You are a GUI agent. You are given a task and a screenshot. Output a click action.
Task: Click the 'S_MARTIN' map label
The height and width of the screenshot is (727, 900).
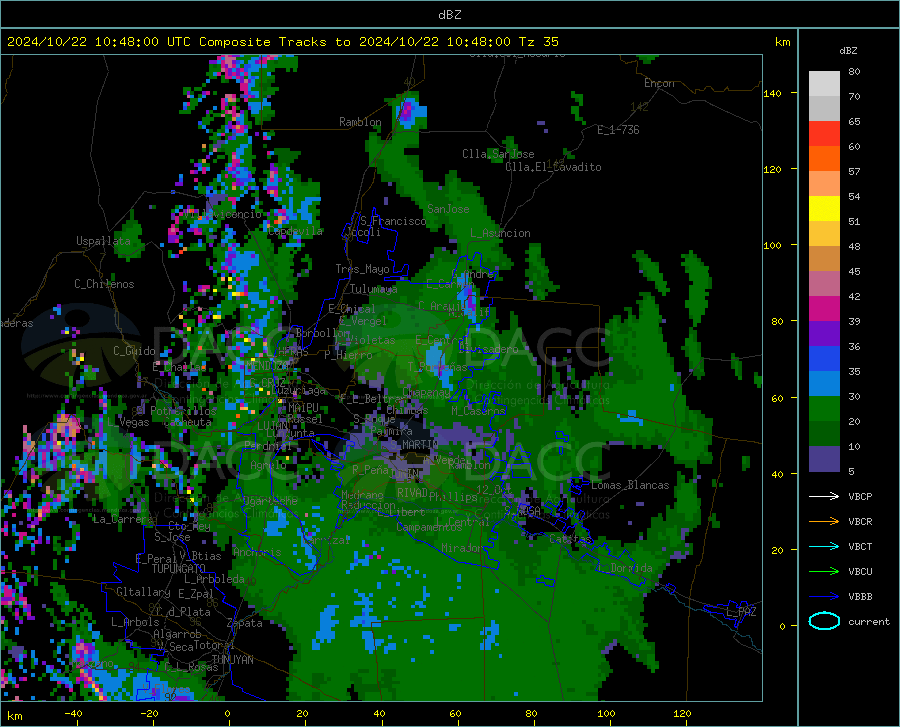414,445
